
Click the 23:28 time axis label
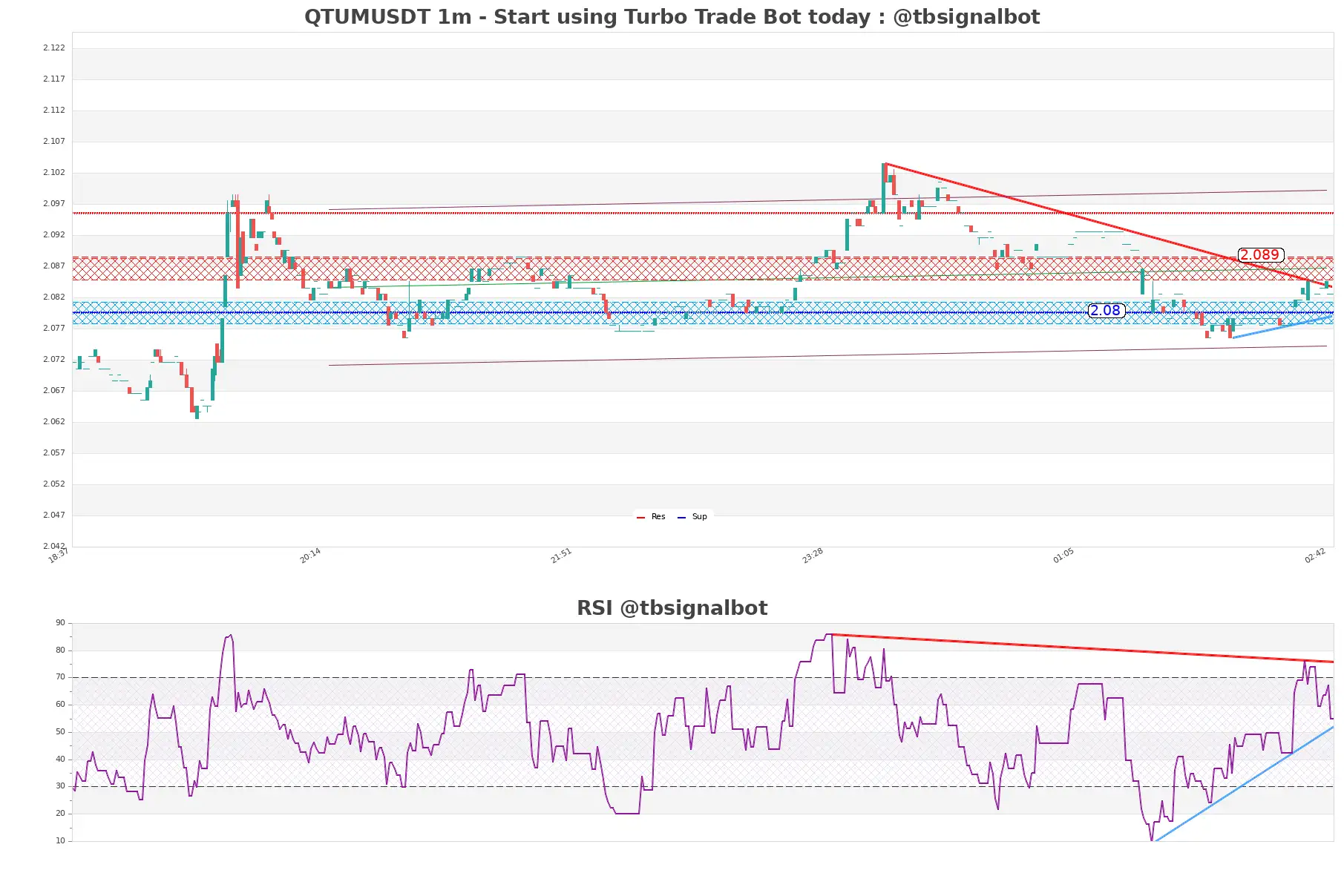(x=813, y=556)
